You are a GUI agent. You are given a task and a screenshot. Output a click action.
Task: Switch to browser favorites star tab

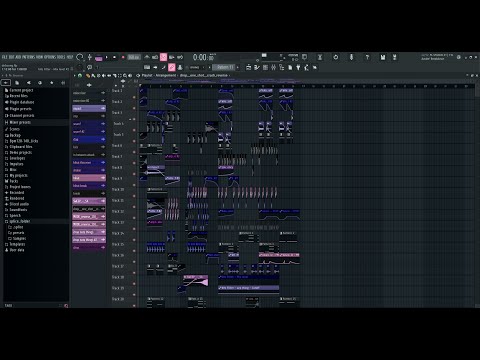(x=52, y=82)
